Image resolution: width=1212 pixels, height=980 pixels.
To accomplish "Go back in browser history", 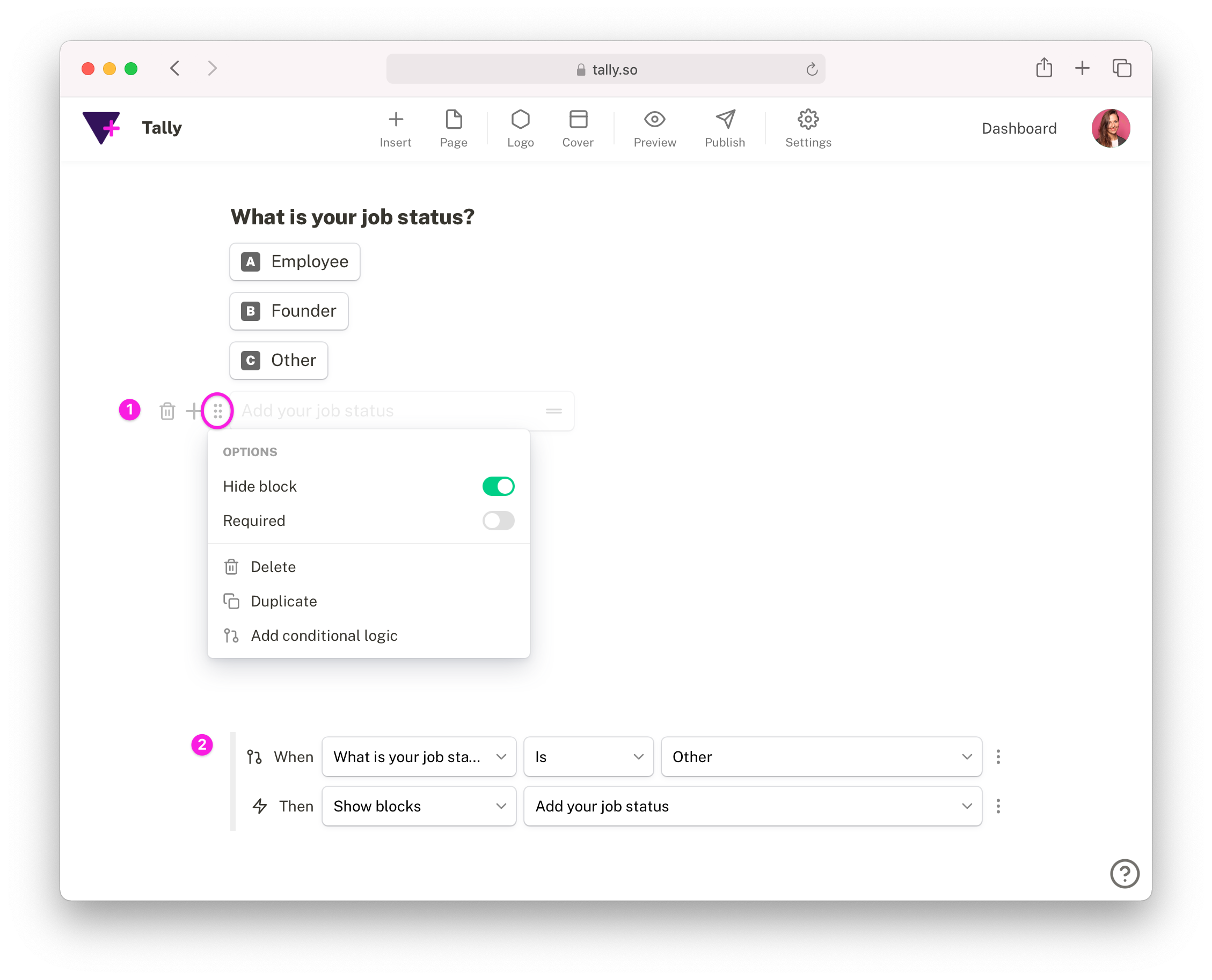I will [x=175, y=68].
